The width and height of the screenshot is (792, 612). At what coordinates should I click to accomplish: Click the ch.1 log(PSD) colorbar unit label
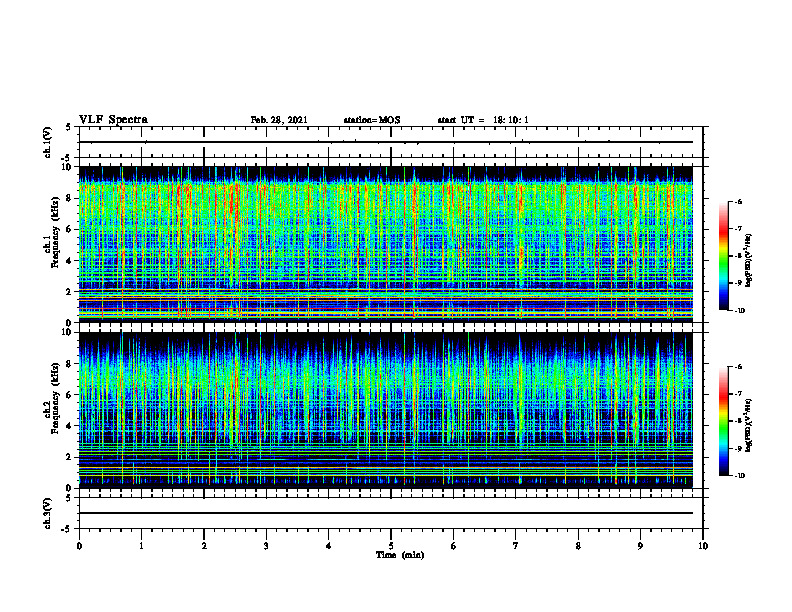click(x=749, y=261)
